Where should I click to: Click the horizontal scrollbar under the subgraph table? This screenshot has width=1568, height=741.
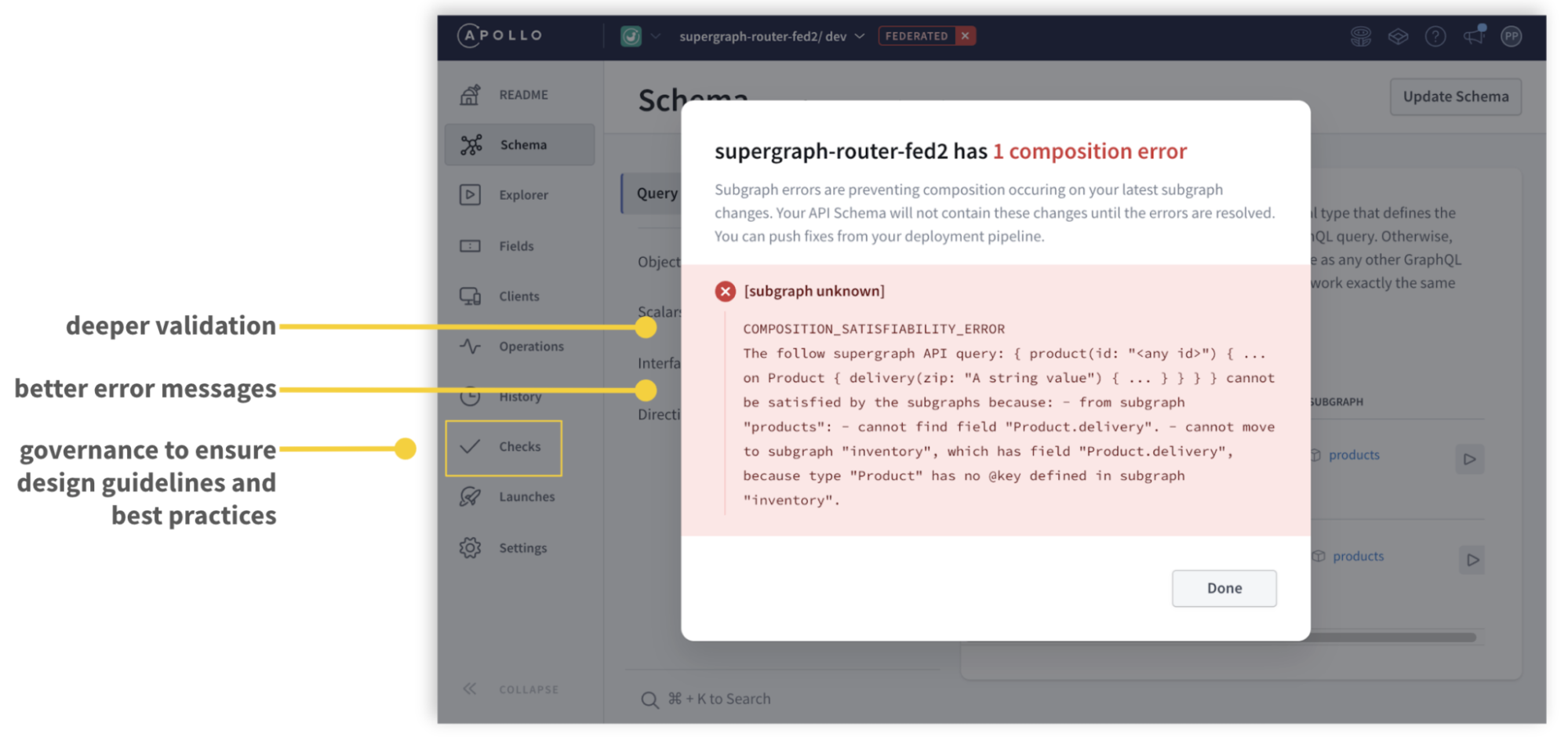(1392, 637)
